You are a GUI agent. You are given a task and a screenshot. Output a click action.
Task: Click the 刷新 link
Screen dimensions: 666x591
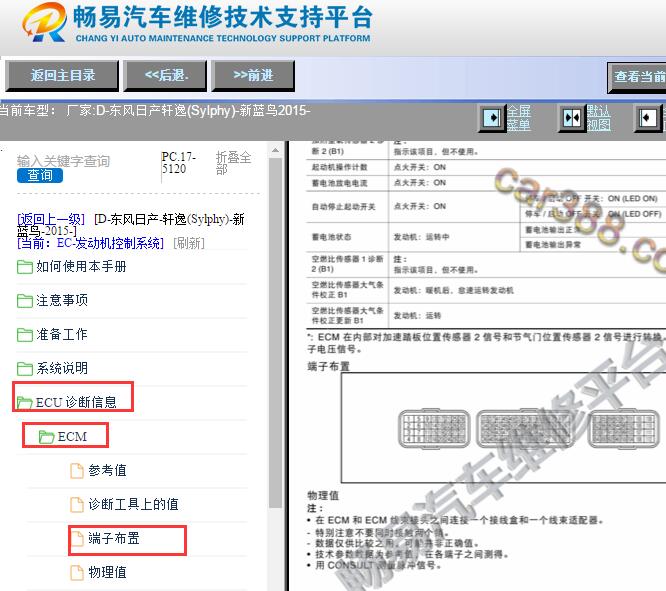coord(189,243)
